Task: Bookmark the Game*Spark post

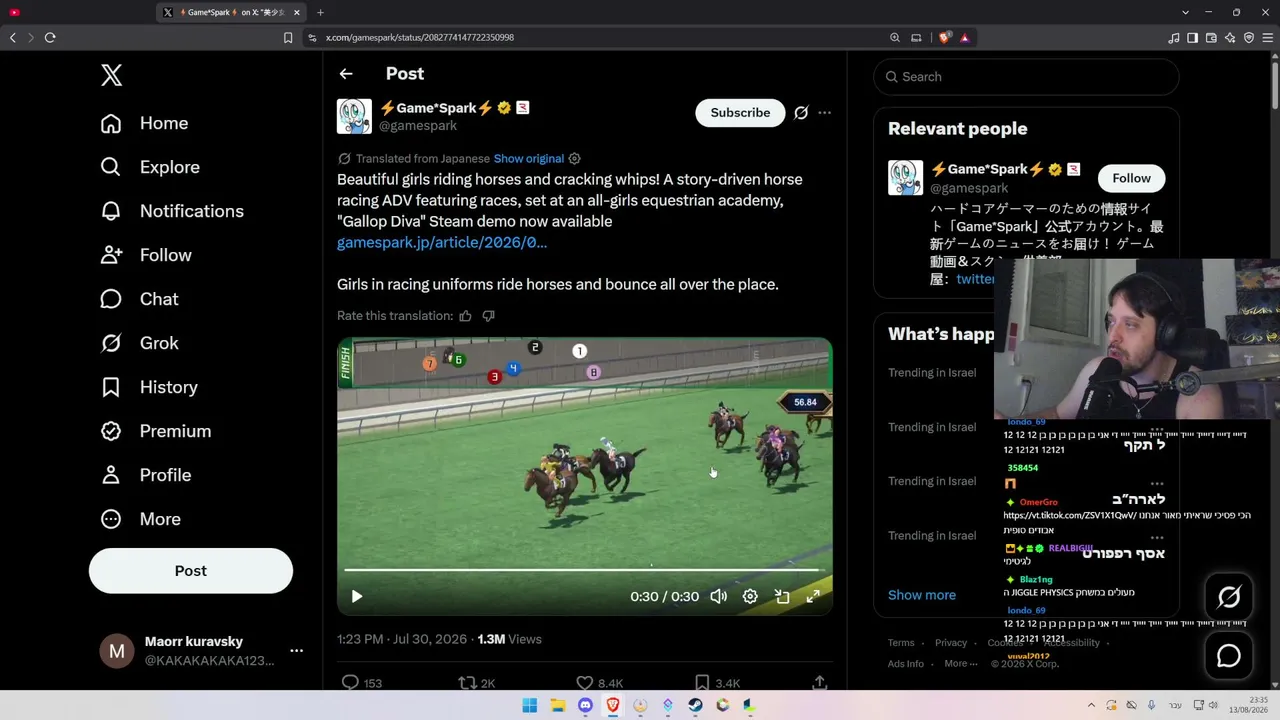Action: (702, 683)
